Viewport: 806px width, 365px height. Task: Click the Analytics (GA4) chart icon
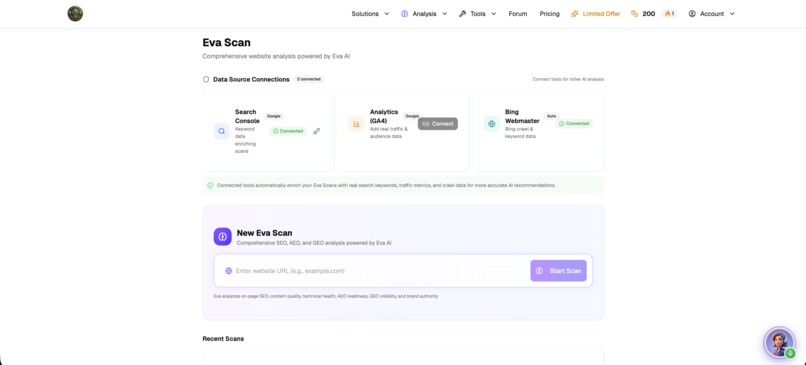[357, 124]
